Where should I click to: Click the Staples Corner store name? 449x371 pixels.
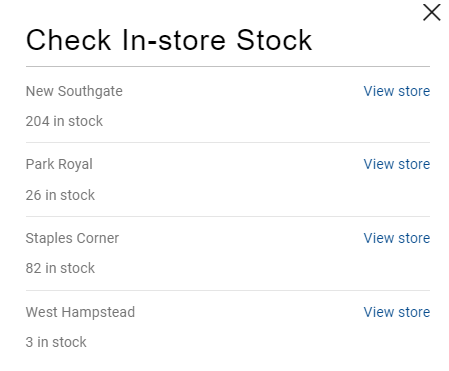[x=72, y=239]
